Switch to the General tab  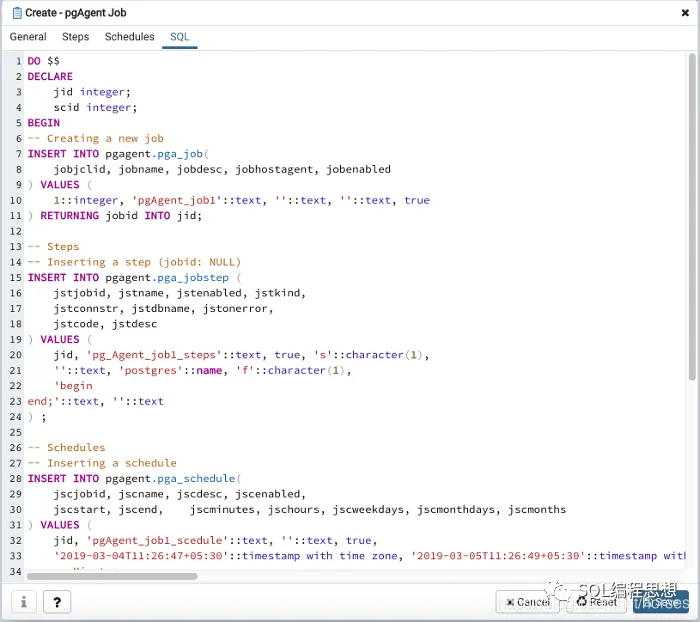pyautogui.click(x=28, y=37)
